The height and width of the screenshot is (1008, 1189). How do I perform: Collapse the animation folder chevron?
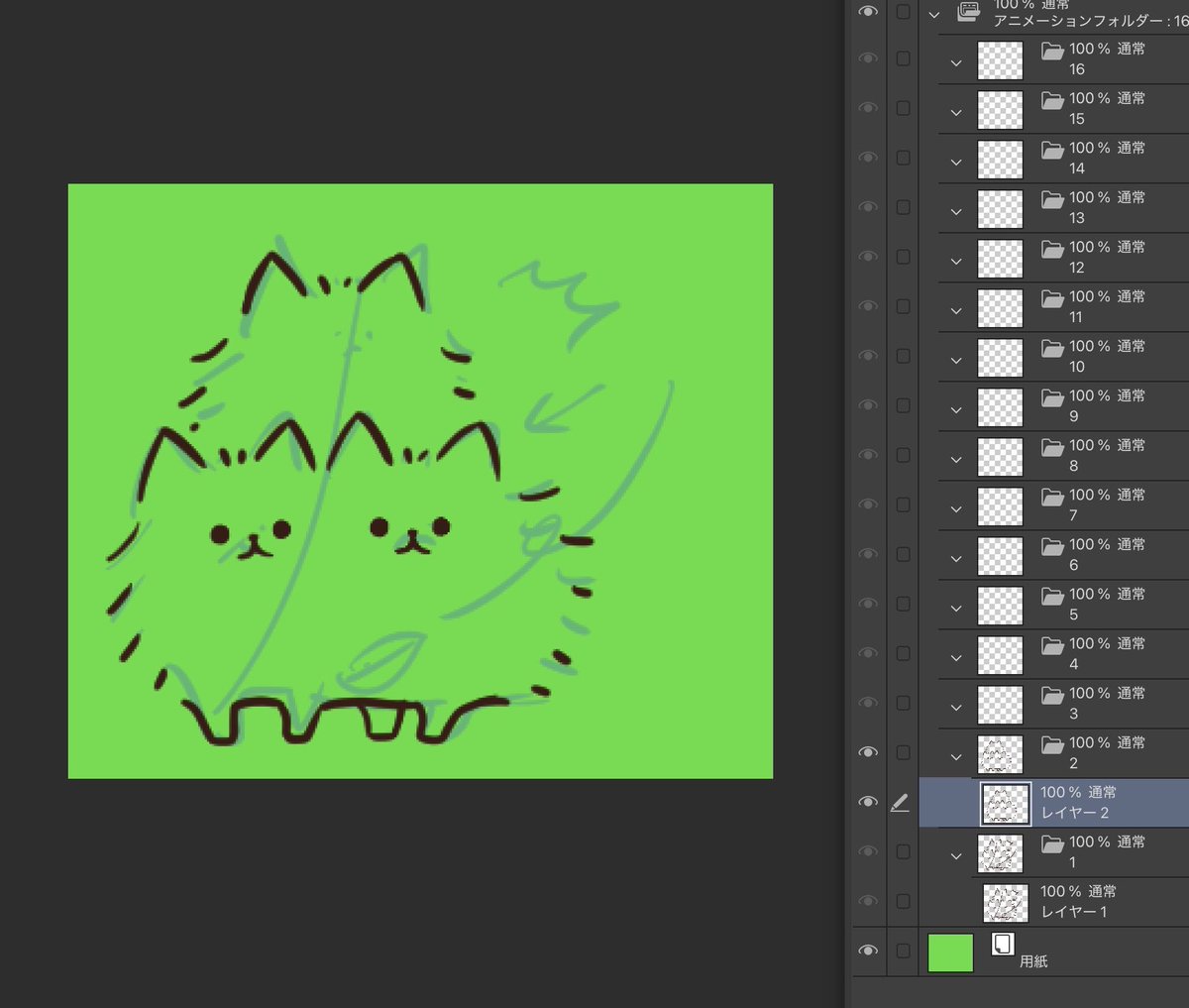click(933, 15)
